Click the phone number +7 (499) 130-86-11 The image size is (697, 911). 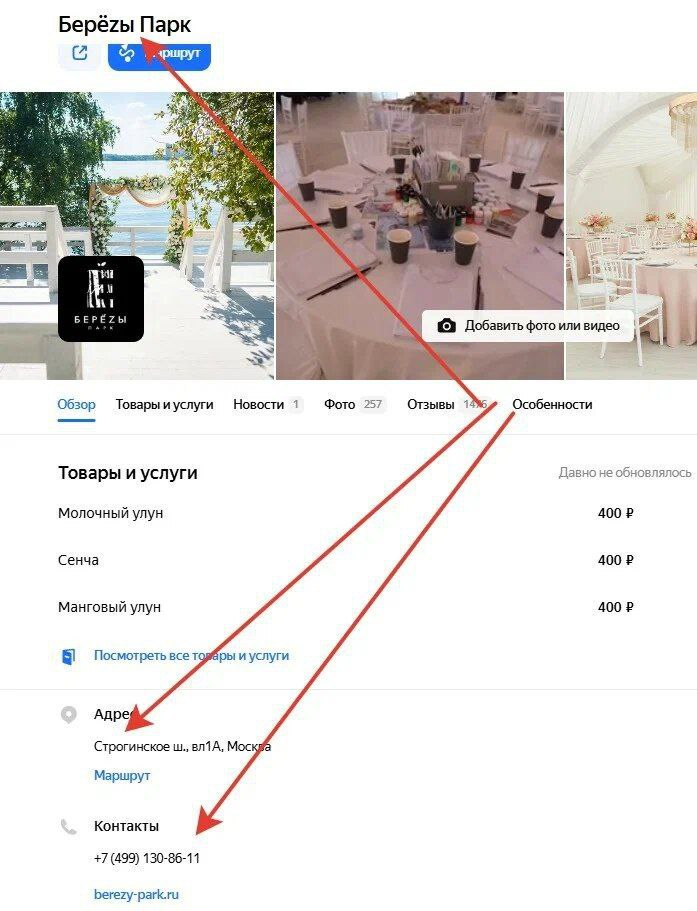coord(147,858)
